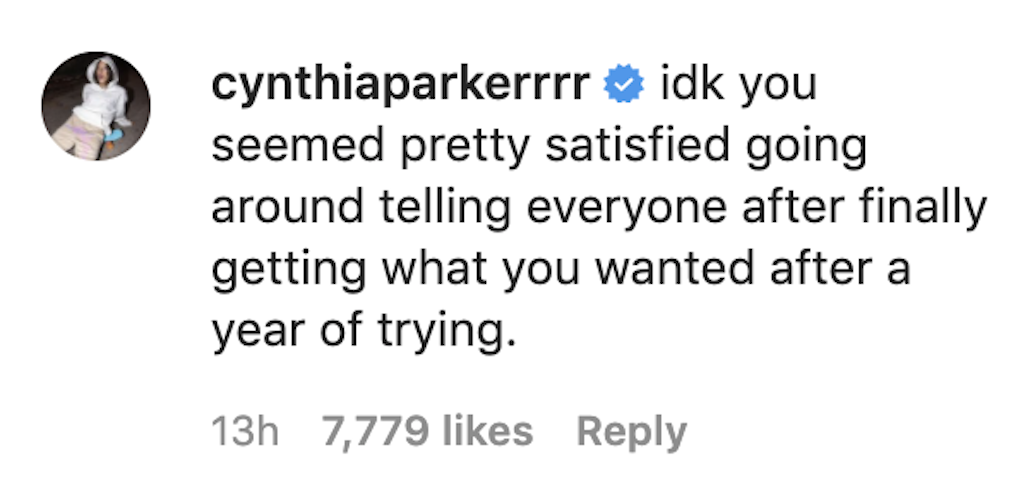Open the cynthiaparkerrrr username link
This screenshot has height=500, width=1018.
(x=400, y=86)
